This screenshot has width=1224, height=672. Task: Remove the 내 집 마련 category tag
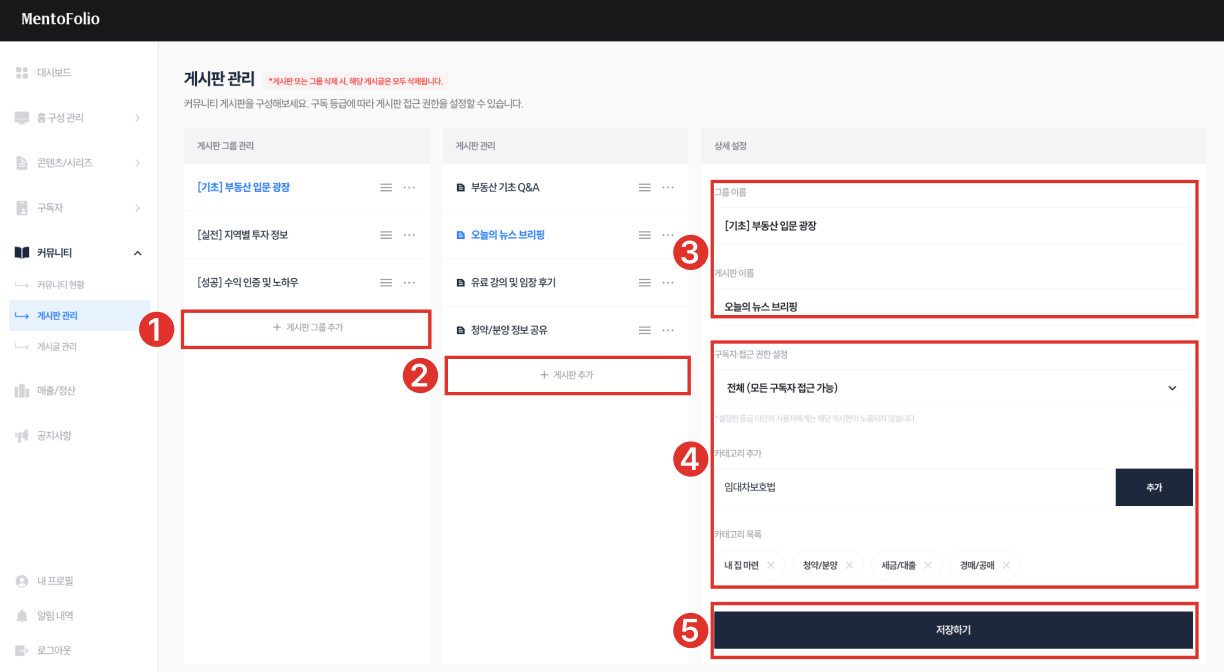click(x=770, y=566)
